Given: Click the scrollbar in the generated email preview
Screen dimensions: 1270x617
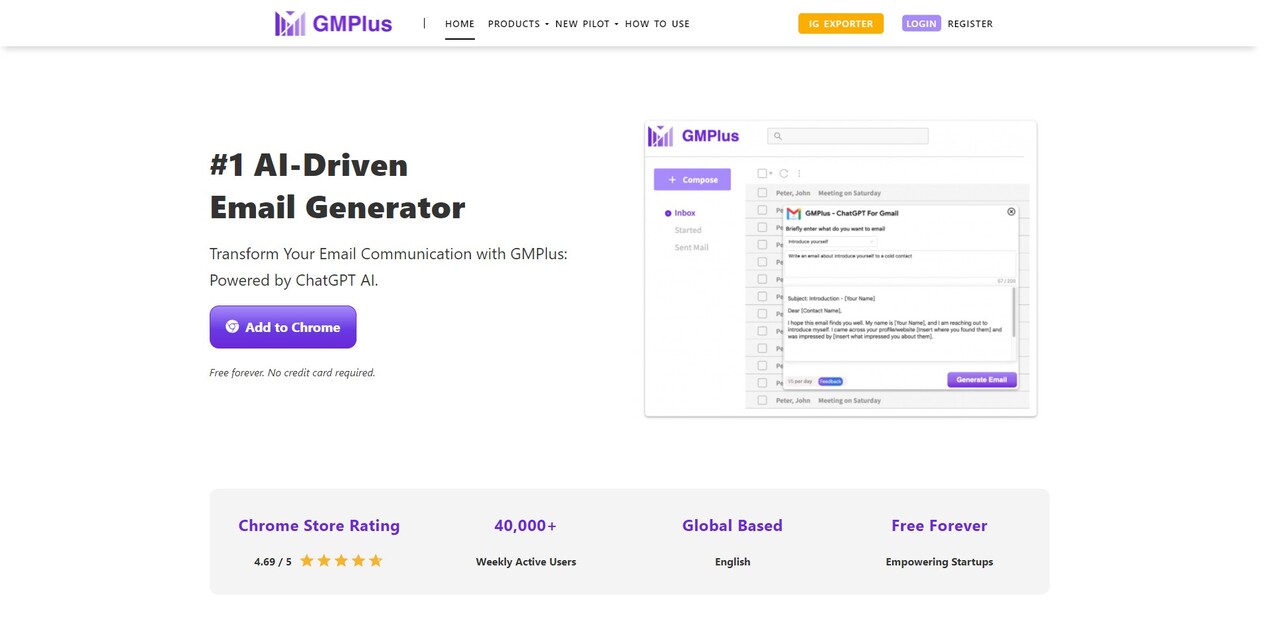Looking at the screenshot, I should coord(1014,312).
